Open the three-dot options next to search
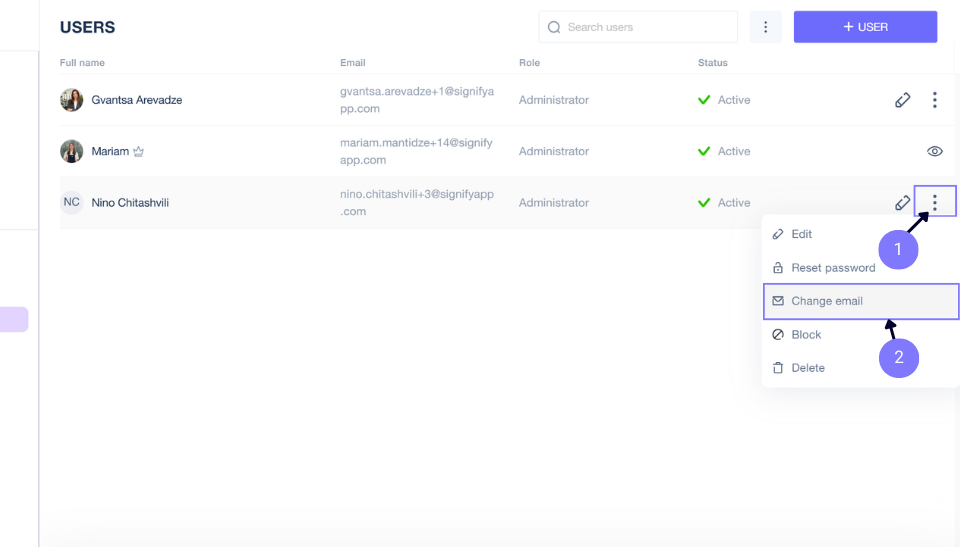Image resolution: width=960 pixels, height=547 pixels. (765, 27)
